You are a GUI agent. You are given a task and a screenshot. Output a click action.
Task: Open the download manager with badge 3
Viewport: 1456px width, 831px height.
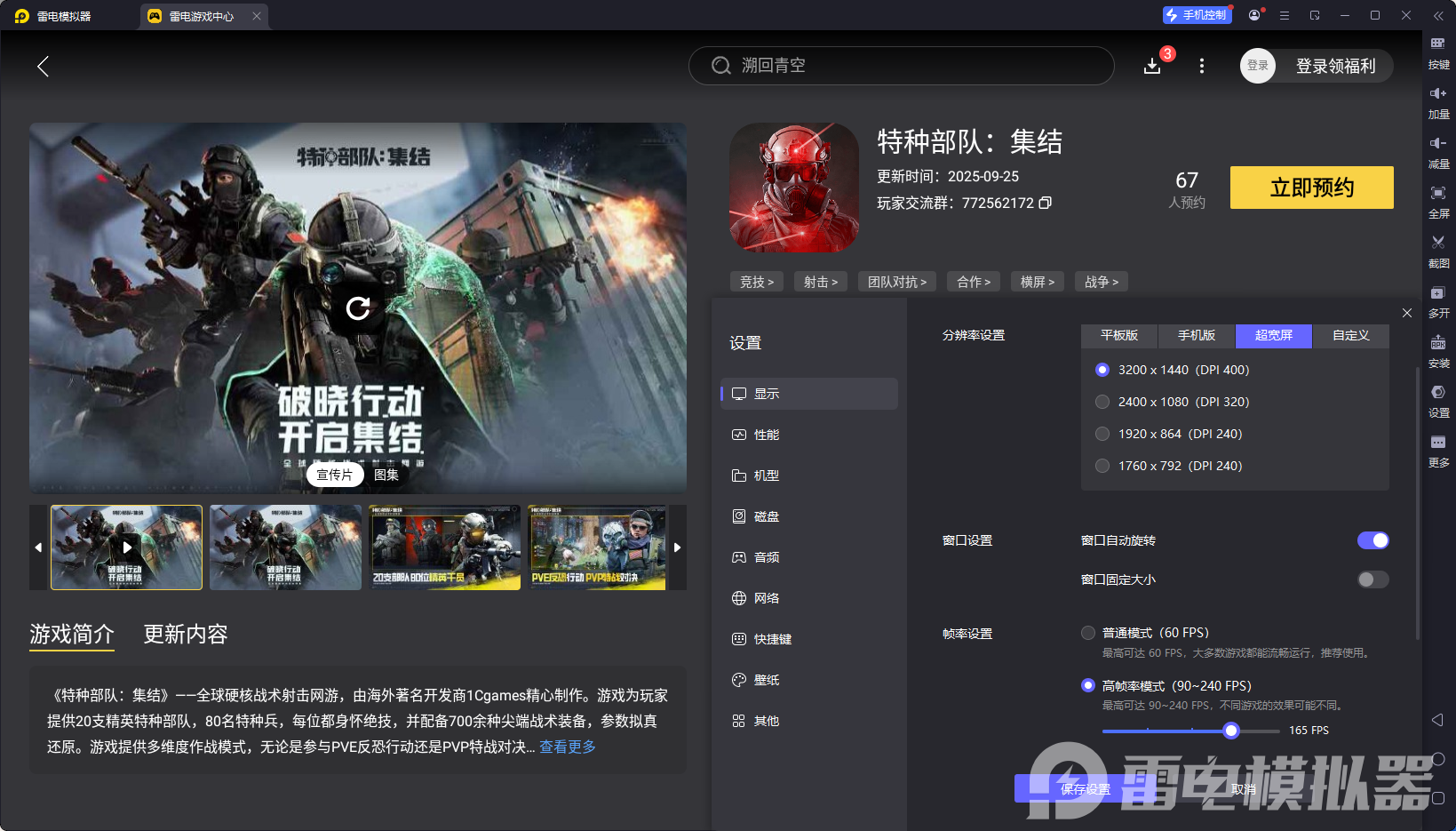click(x=1152, y=66)
